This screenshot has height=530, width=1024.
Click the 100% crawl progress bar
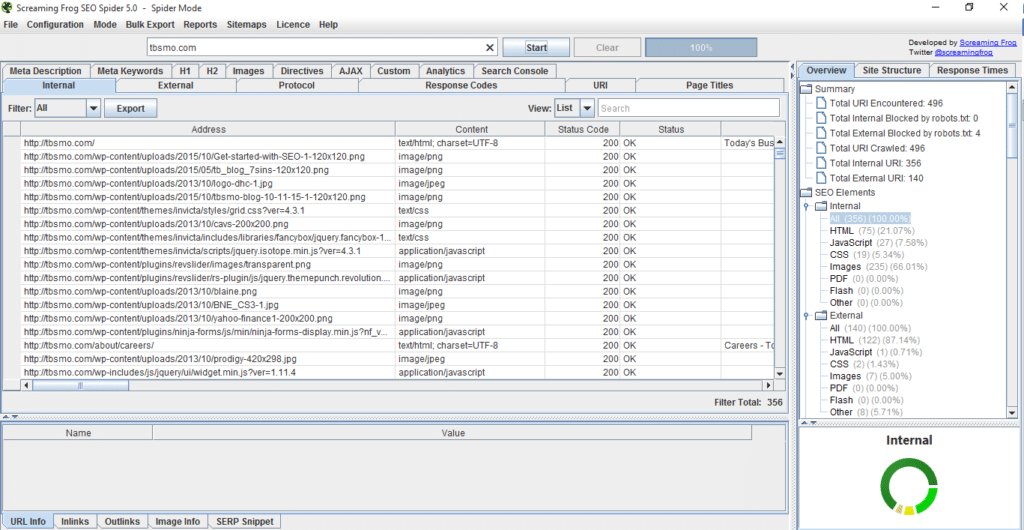[701, 48]
